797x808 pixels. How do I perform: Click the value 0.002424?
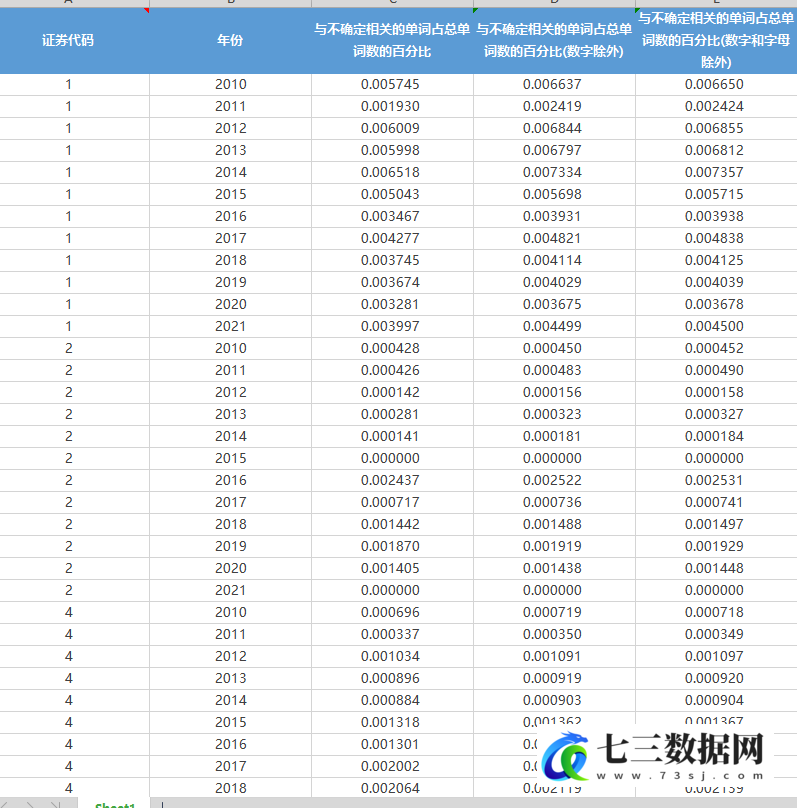716,107
